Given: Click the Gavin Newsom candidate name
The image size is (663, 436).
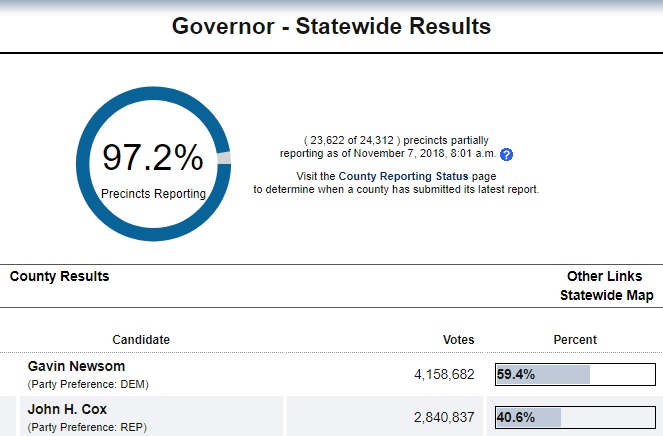Looking at the screenshot, I should pyautogui.click(x=76, y=367).
